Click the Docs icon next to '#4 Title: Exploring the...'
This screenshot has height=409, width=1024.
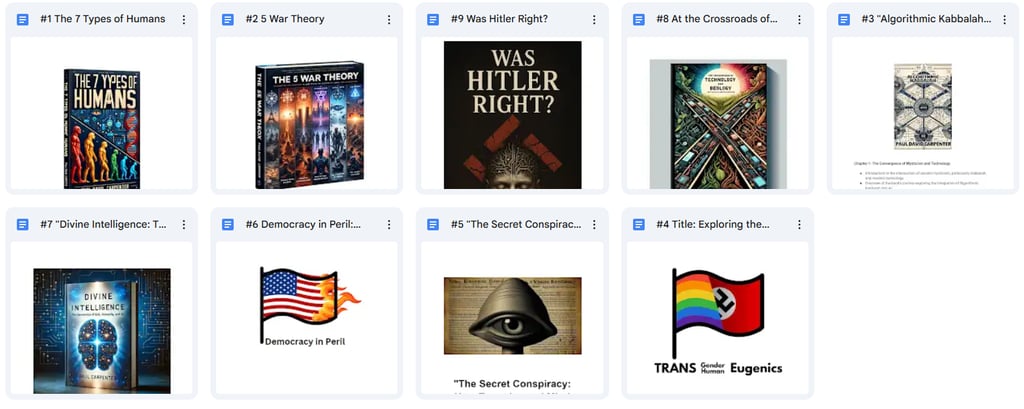coord(639,225)
